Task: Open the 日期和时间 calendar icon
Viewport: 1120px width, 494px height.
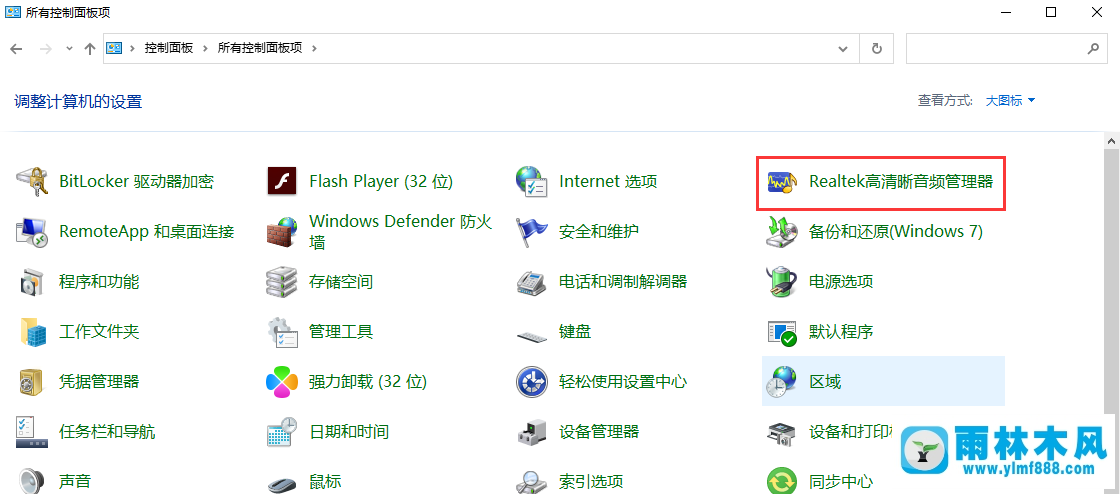Action: [281, 431]
